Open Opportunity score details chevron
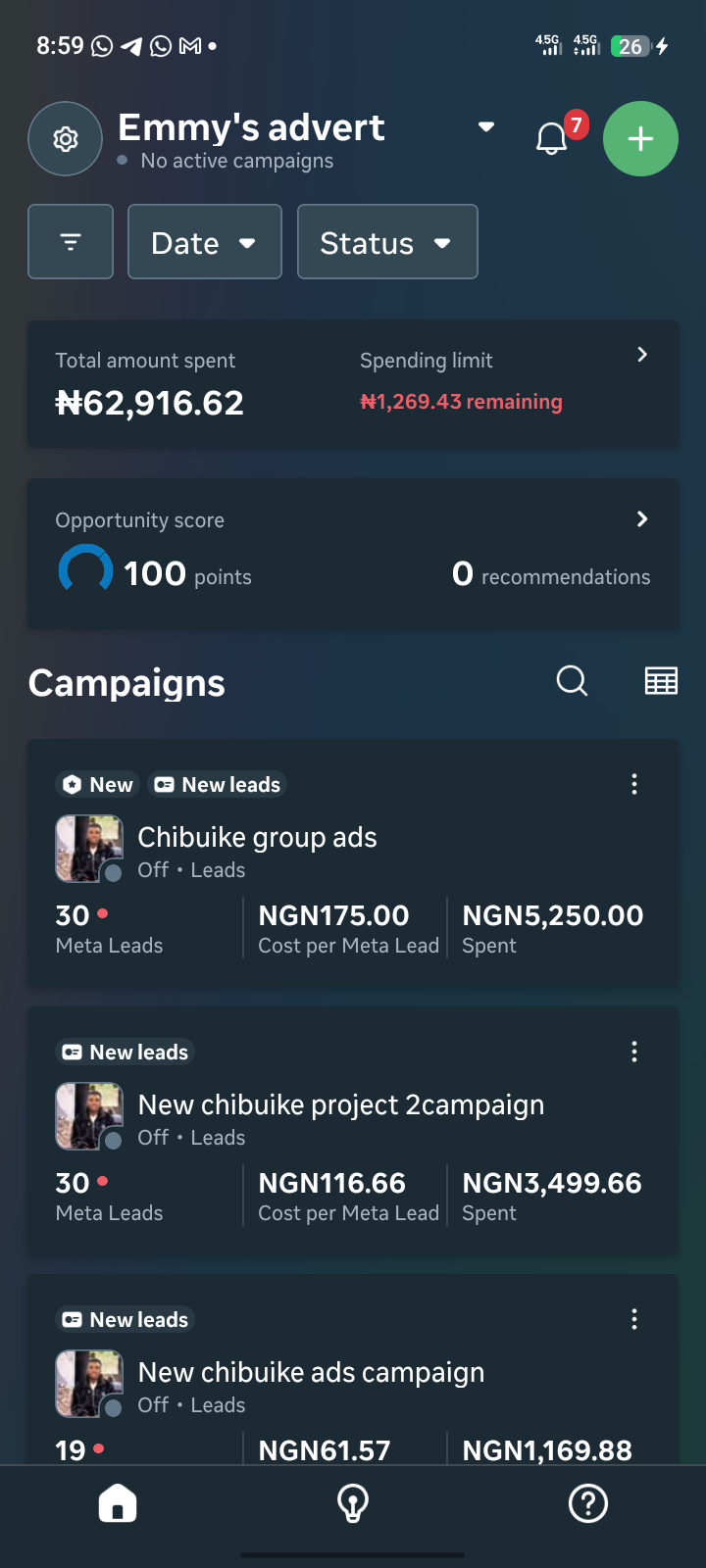706x1568 pixels. click(642, 518)
